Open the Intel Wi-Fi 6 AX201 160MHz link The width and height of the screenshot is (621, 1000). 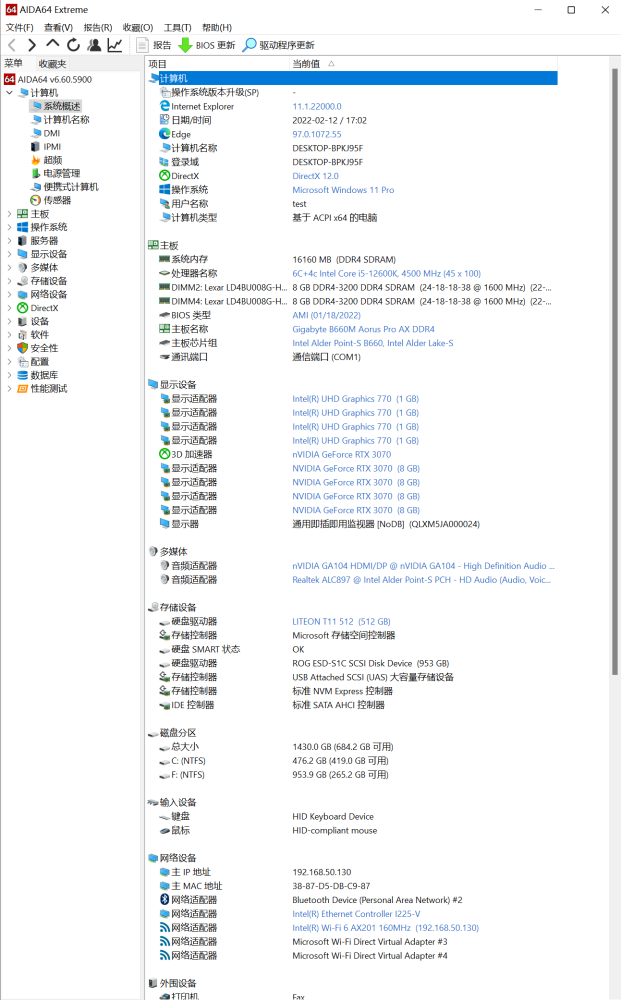click(386, 928)
